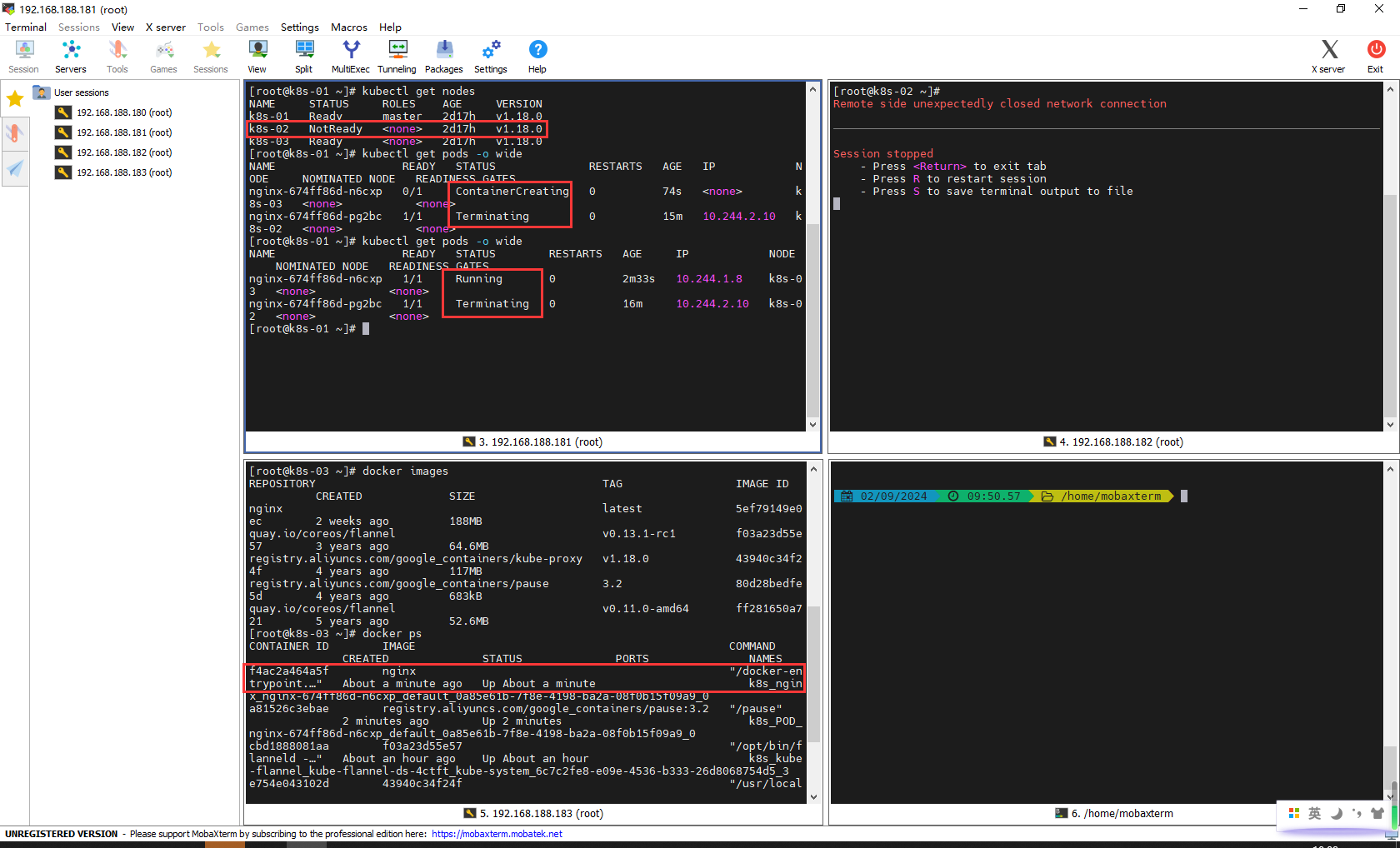Click the red Exit power icon
Image resolution: width=1400 pixels, height=848 pixels.
click(1376, 57)
